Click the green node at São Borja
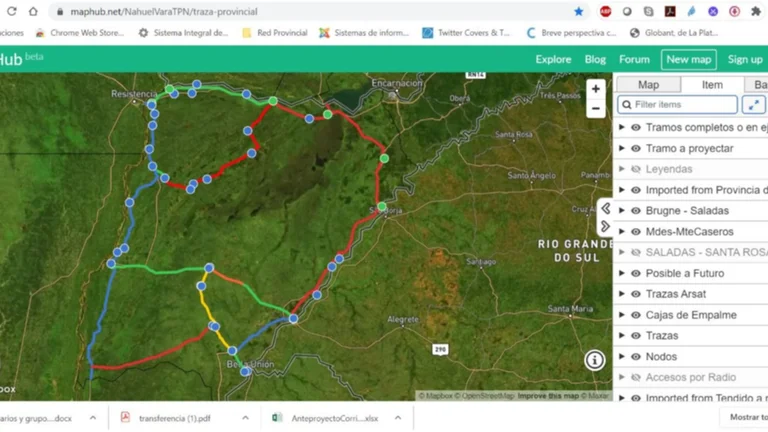This screenshot has width=768, height=432. click(382, 207)
